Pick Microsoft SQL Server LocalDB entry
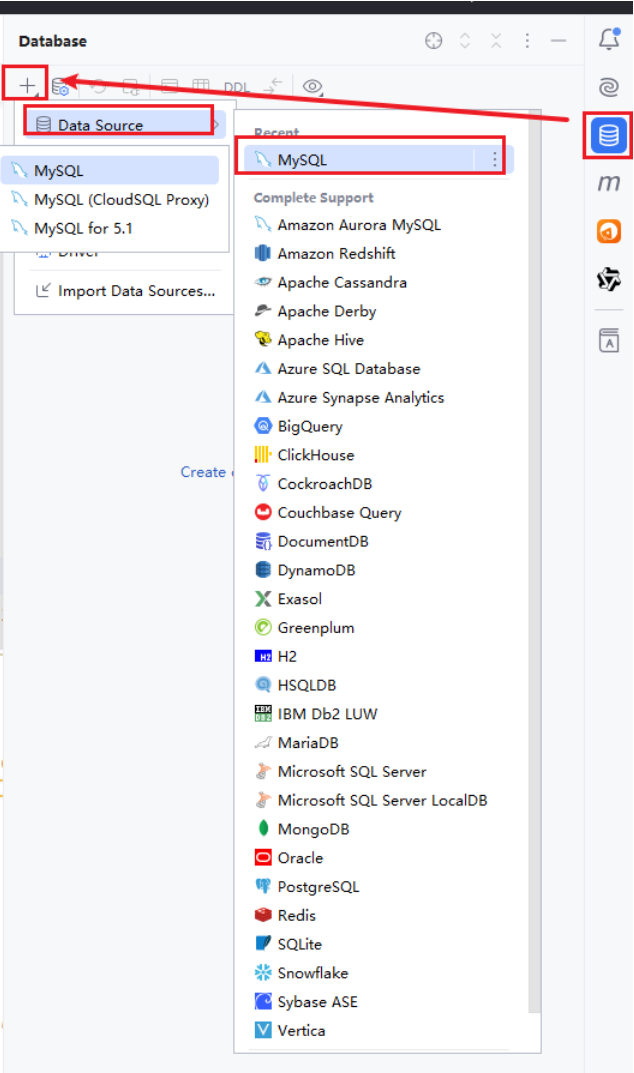This screenshot has width=634, height=1073. [371, 799]
